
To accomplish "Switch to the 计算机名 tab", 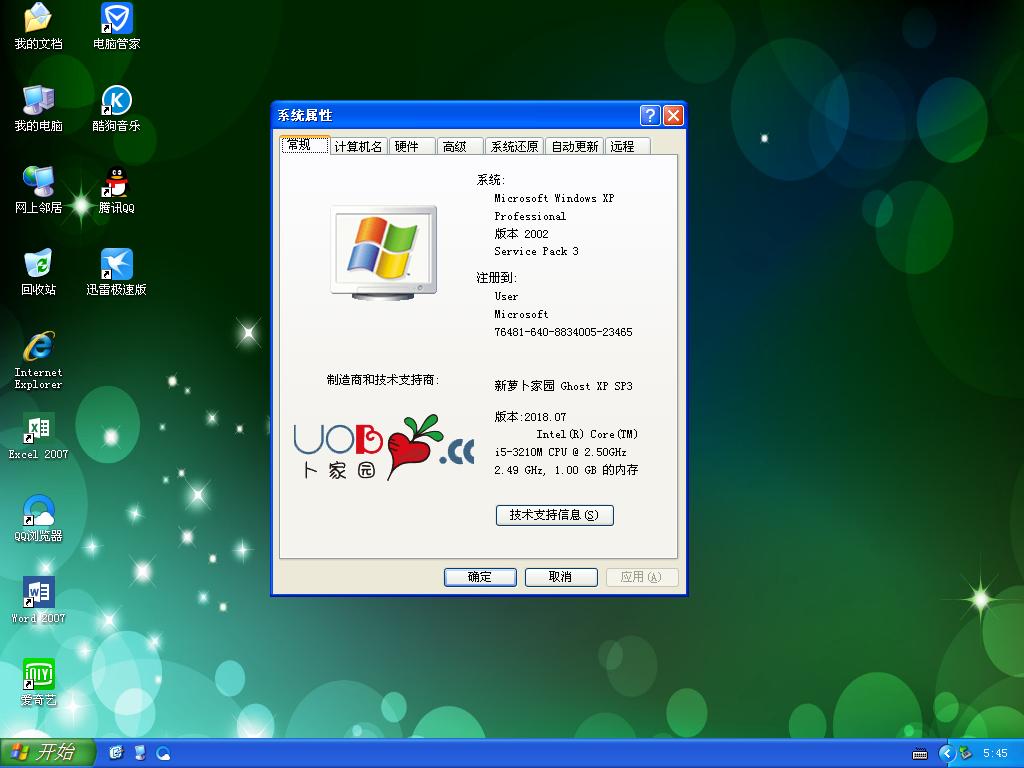I will (358, 145).
